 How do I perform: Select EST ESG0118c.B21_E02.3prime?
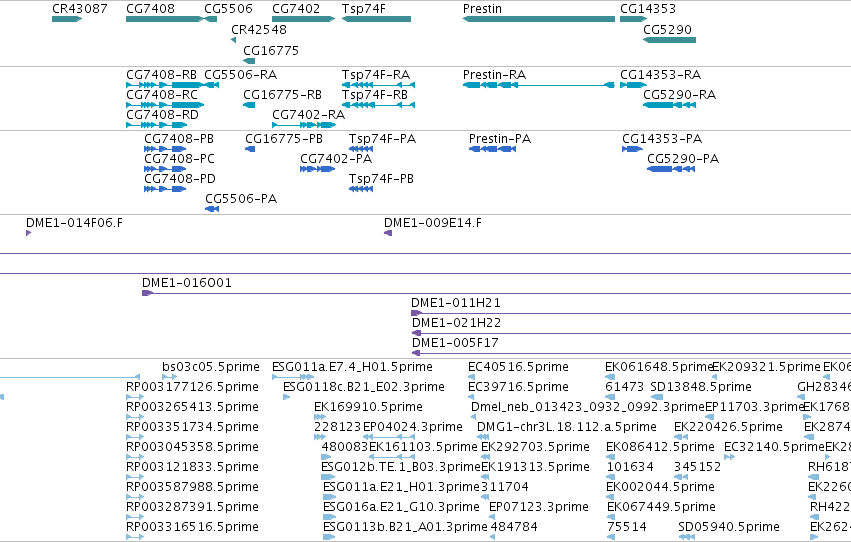(287, 397)
